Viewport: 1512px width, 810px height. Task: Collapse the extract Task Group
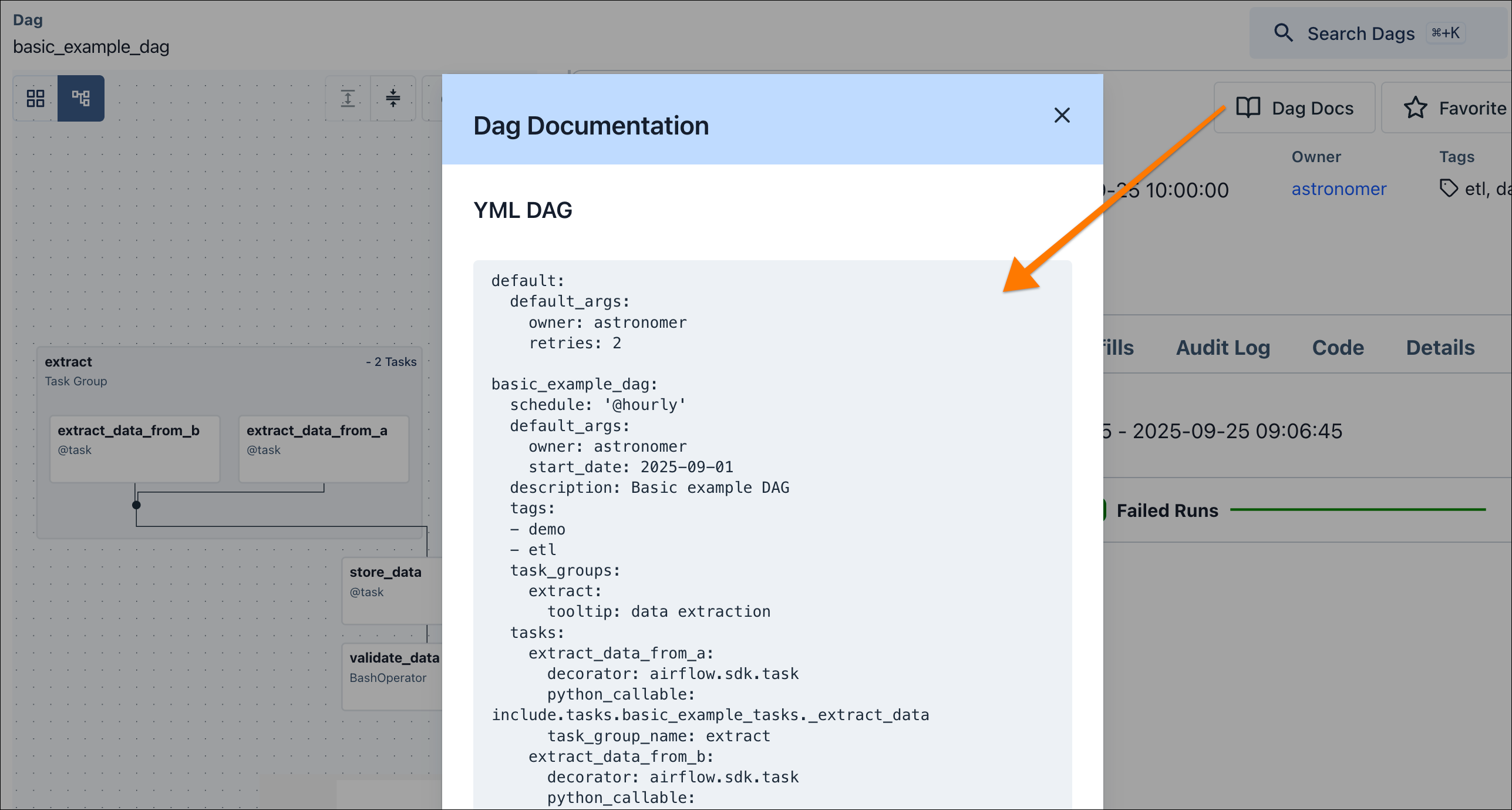click(390, 361)
